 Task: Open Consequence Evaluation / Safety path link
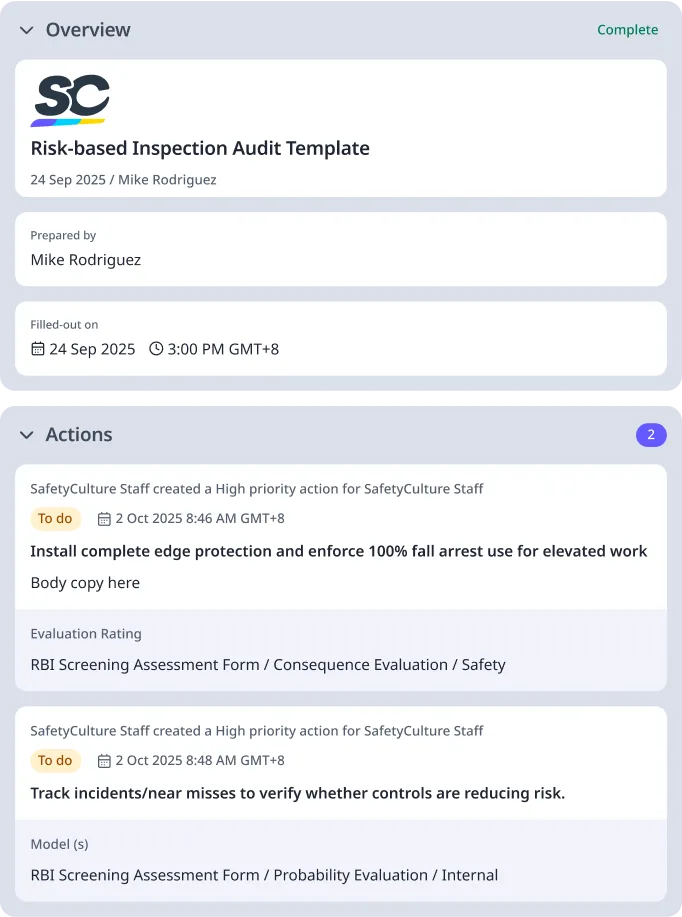coord(268,665)
